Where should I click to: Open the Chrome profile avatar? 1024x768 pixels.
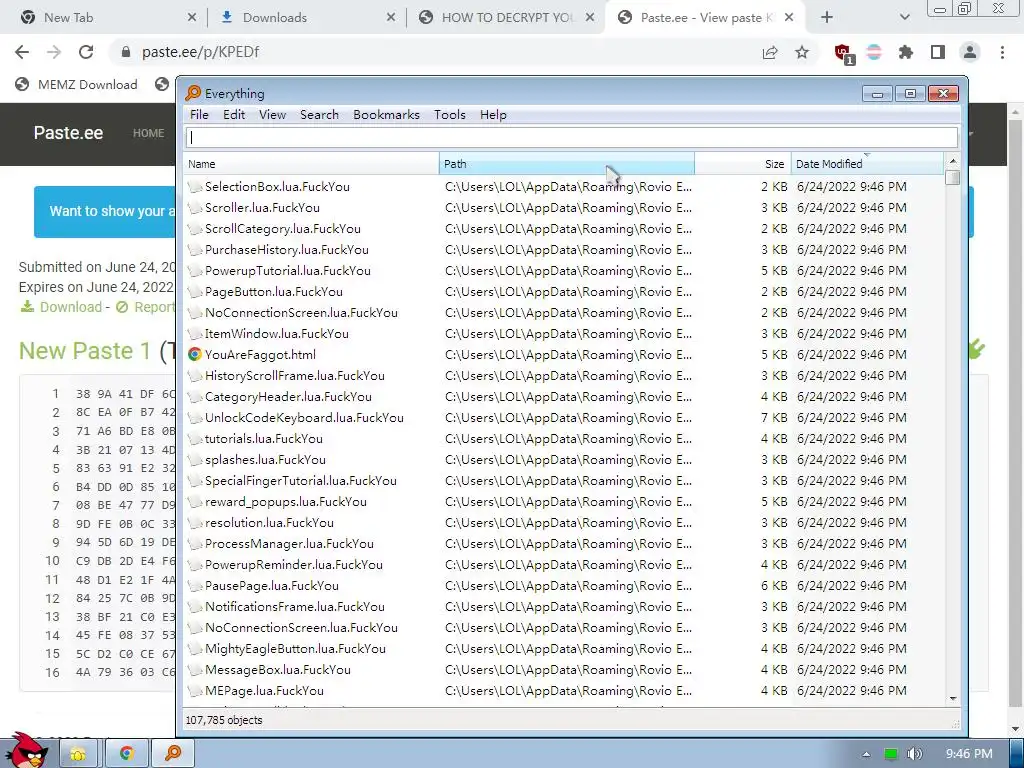click(x=970, y=52)
